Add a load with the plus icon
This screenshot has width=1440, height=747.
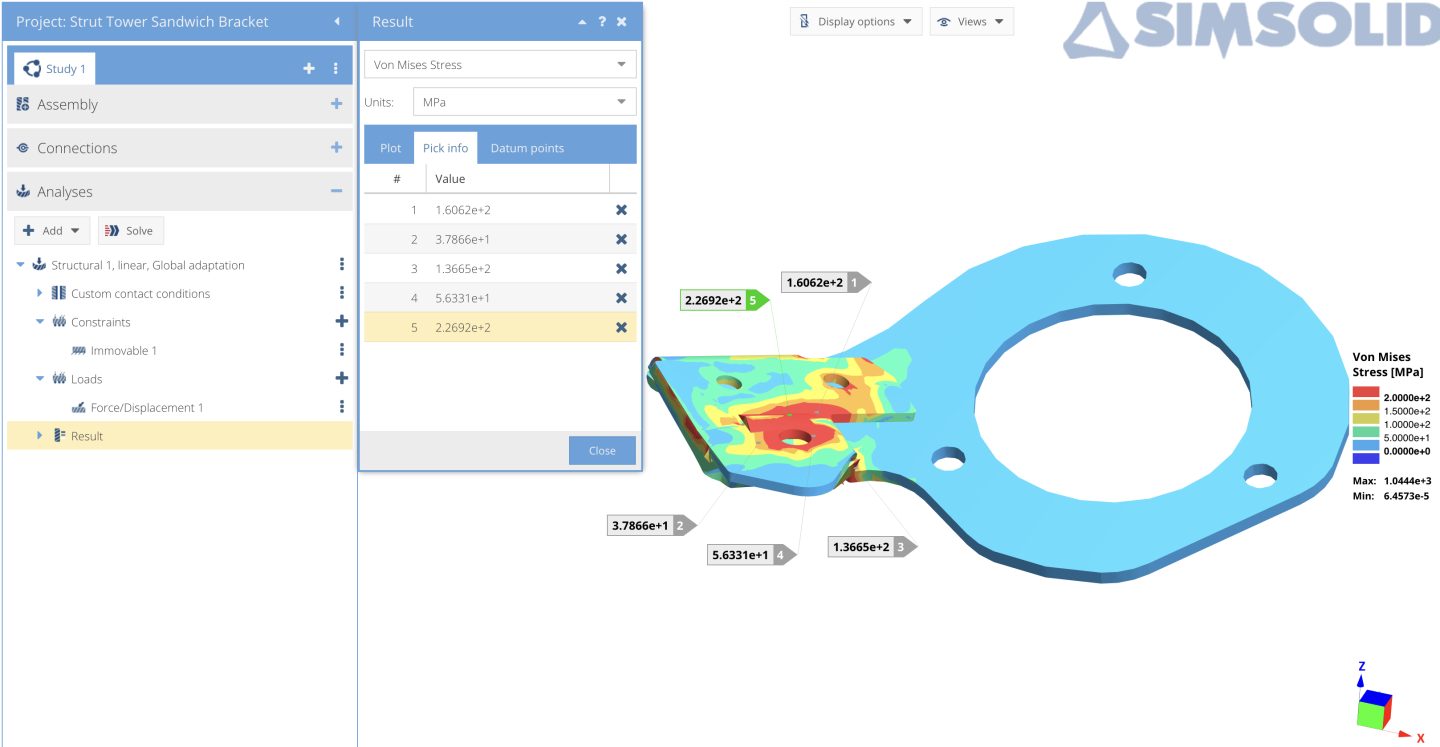click(342, 379)
